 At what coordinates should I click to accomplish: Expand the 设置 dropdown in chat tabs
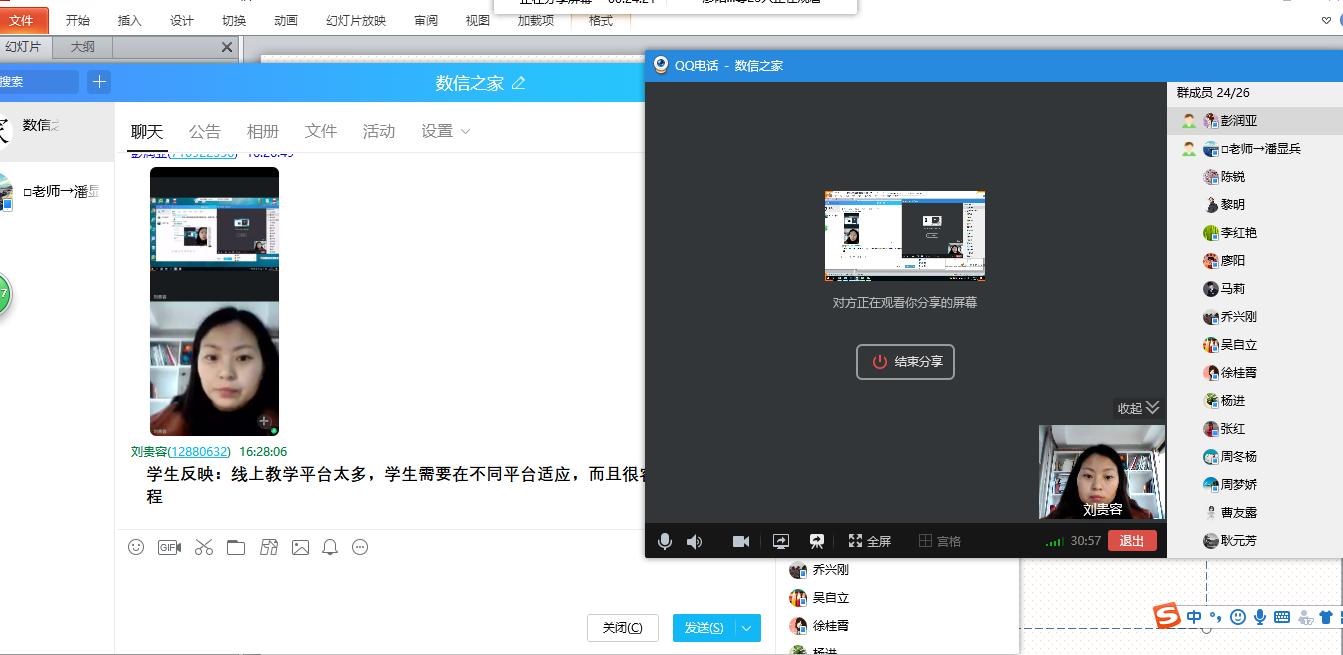[x=446, y=131]
